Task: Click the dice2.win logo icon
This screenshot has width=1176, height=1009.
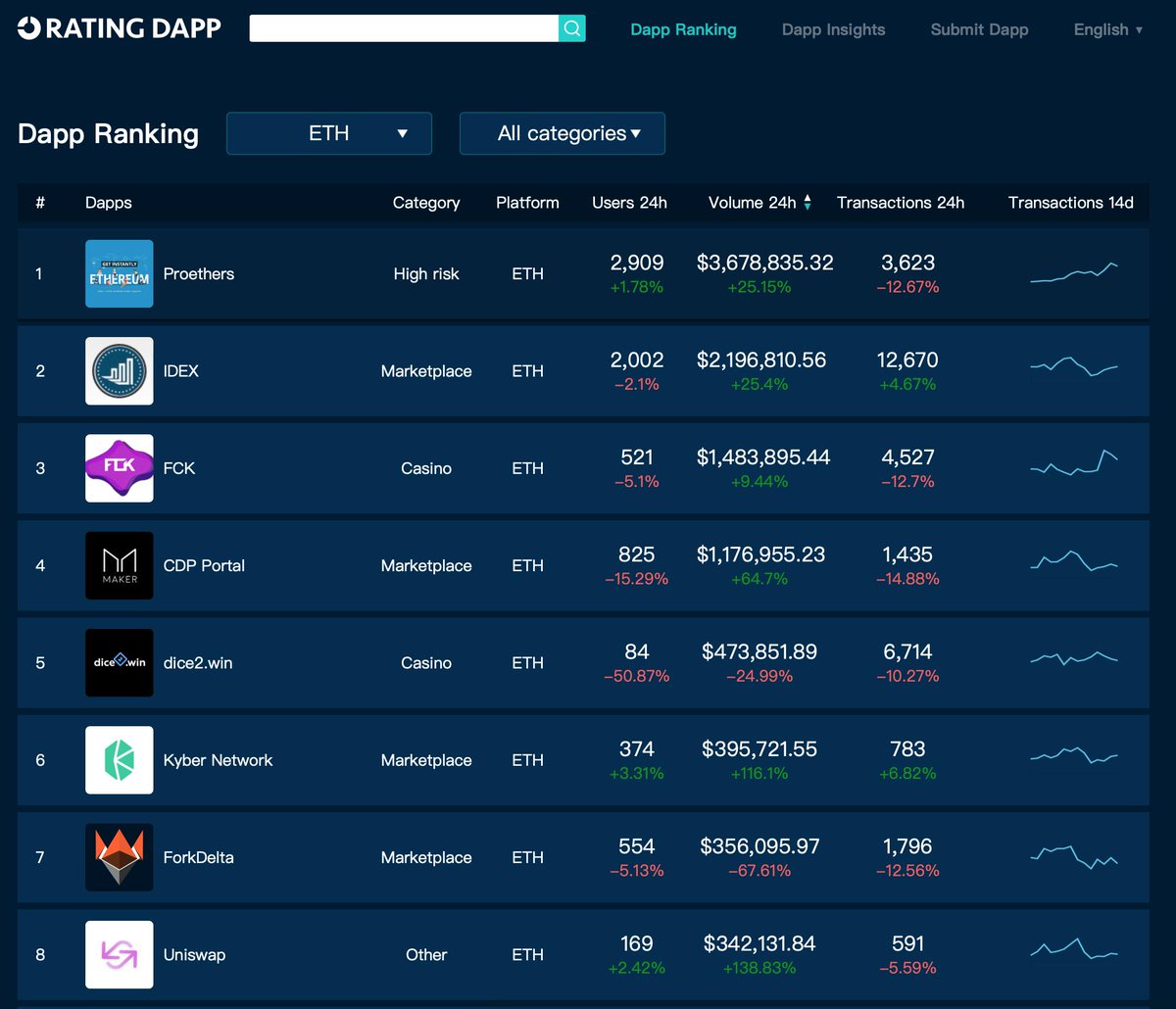Action: (x=120, y=663)
